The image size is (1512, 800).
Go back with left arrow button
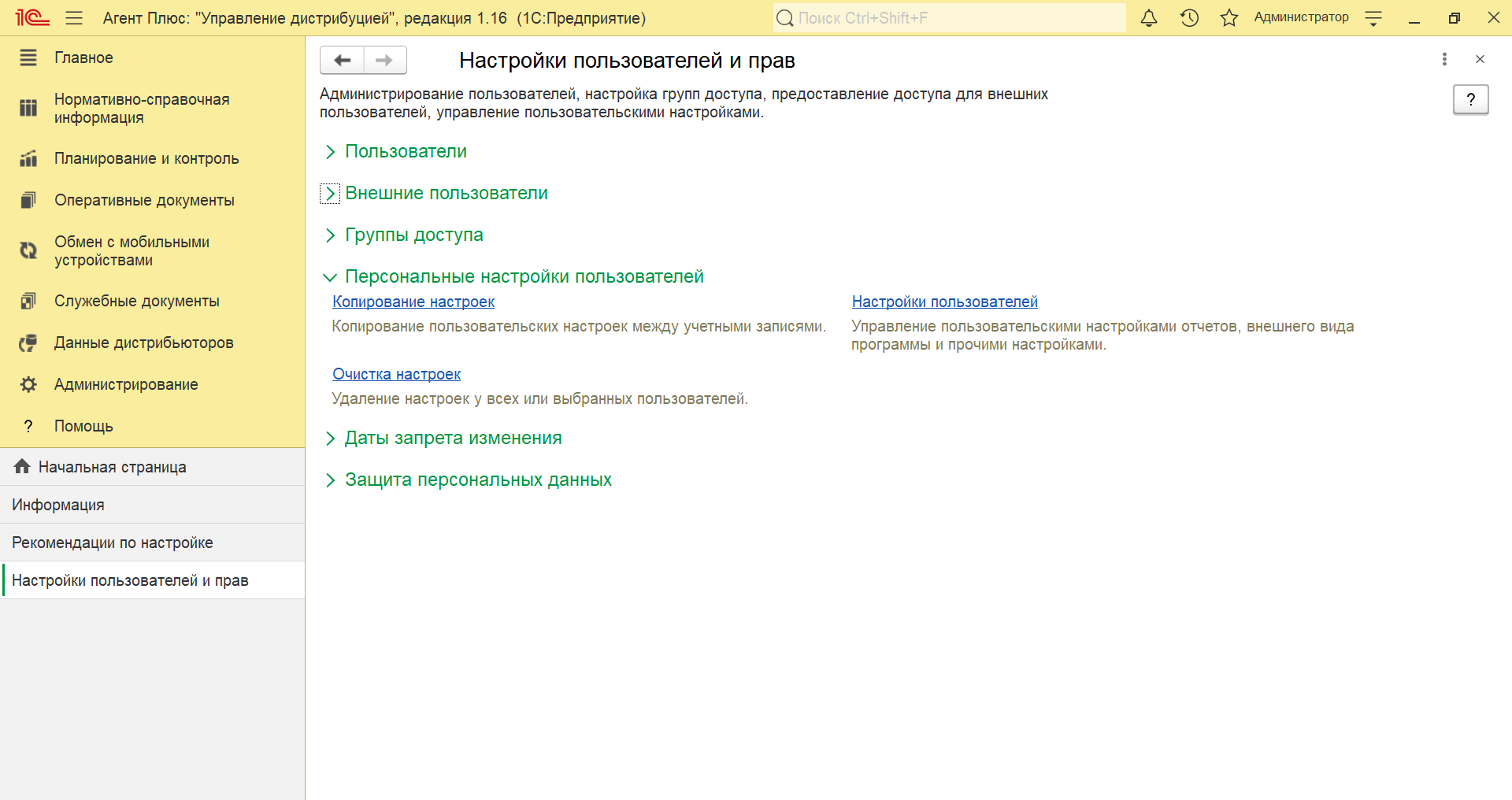coord(342,60)
